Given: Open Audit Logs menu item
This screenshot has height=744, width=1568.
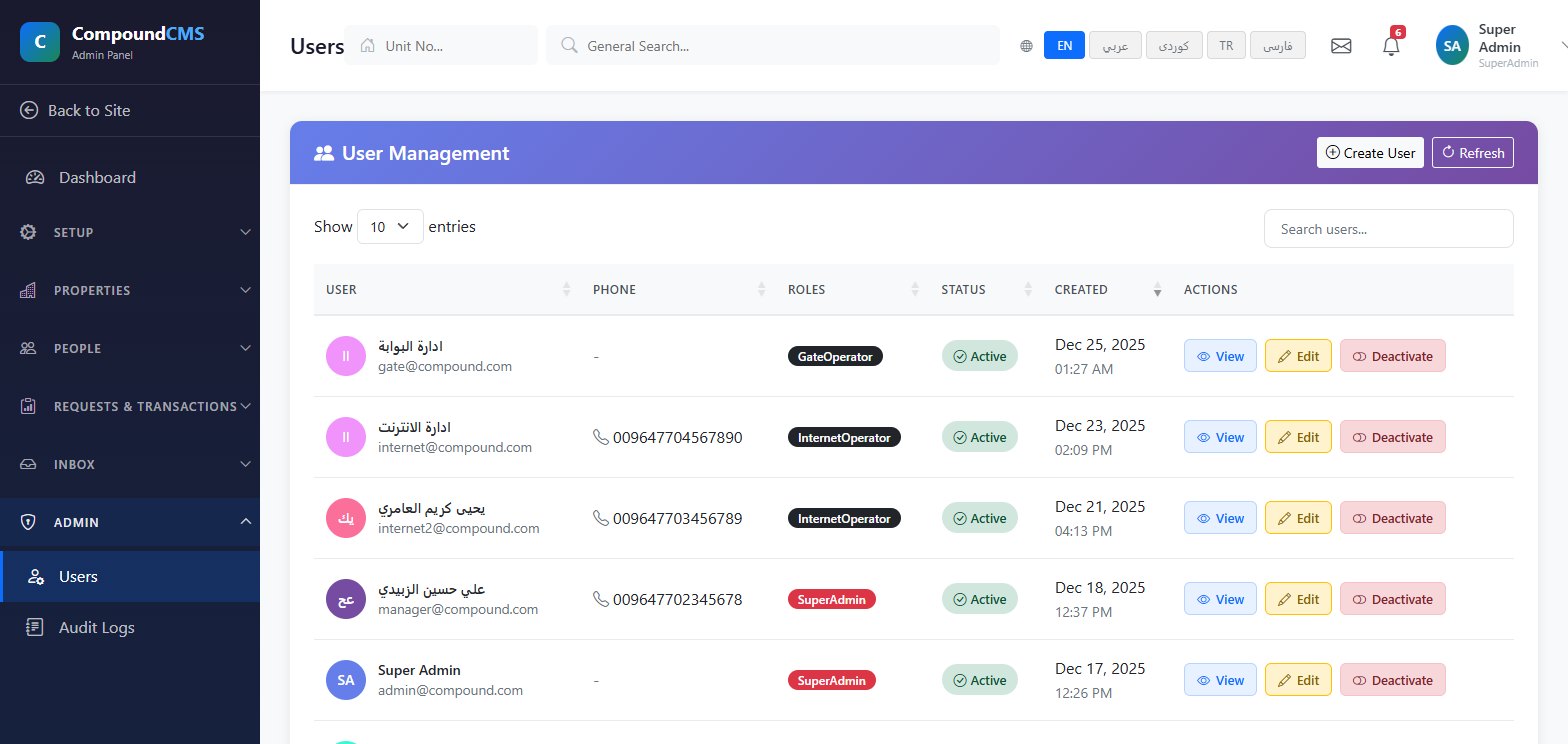Looking at the screenshot, I should 130,628.
